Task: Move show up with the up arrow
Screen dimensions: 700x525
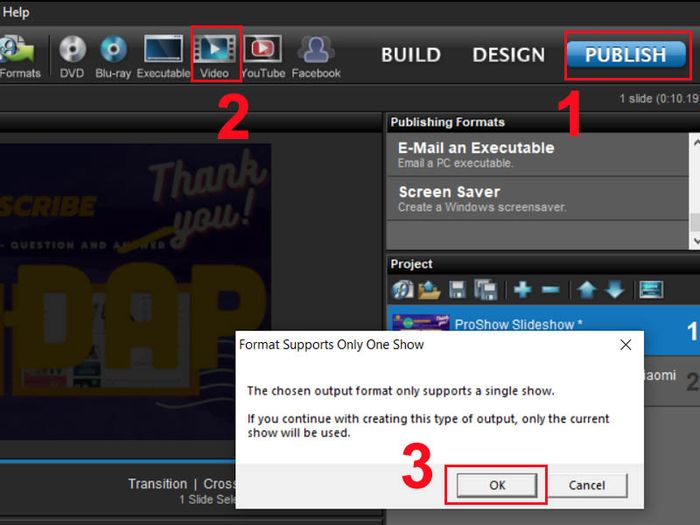Action: (x=587, y=290)
